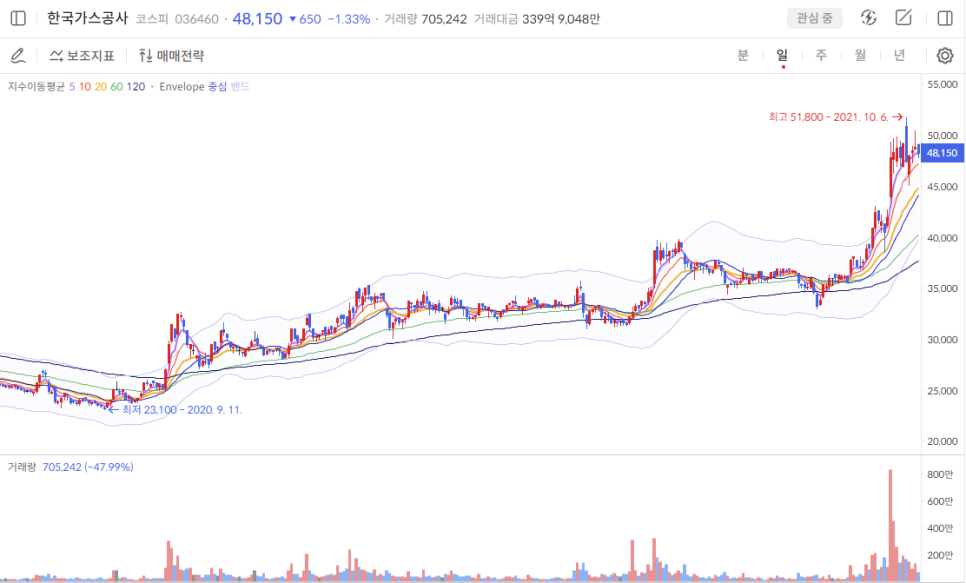
Task: Open 매매전략 trading strategy menu
Action: tap(171, 56)
